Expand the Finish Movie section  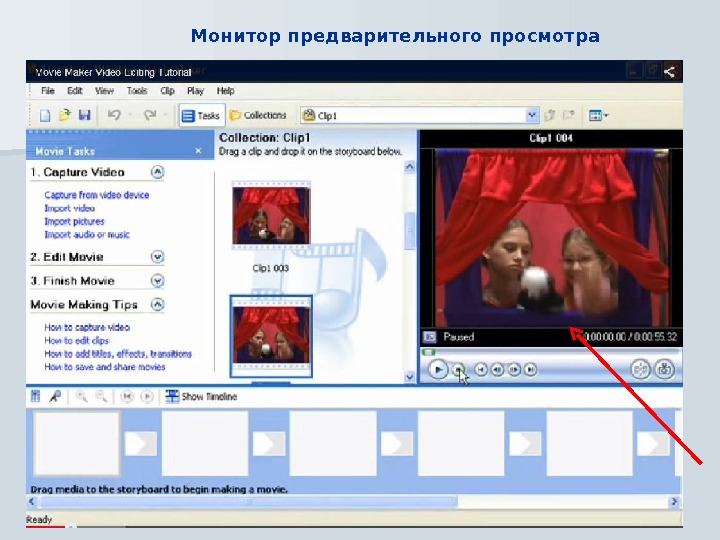pos(158,281)
